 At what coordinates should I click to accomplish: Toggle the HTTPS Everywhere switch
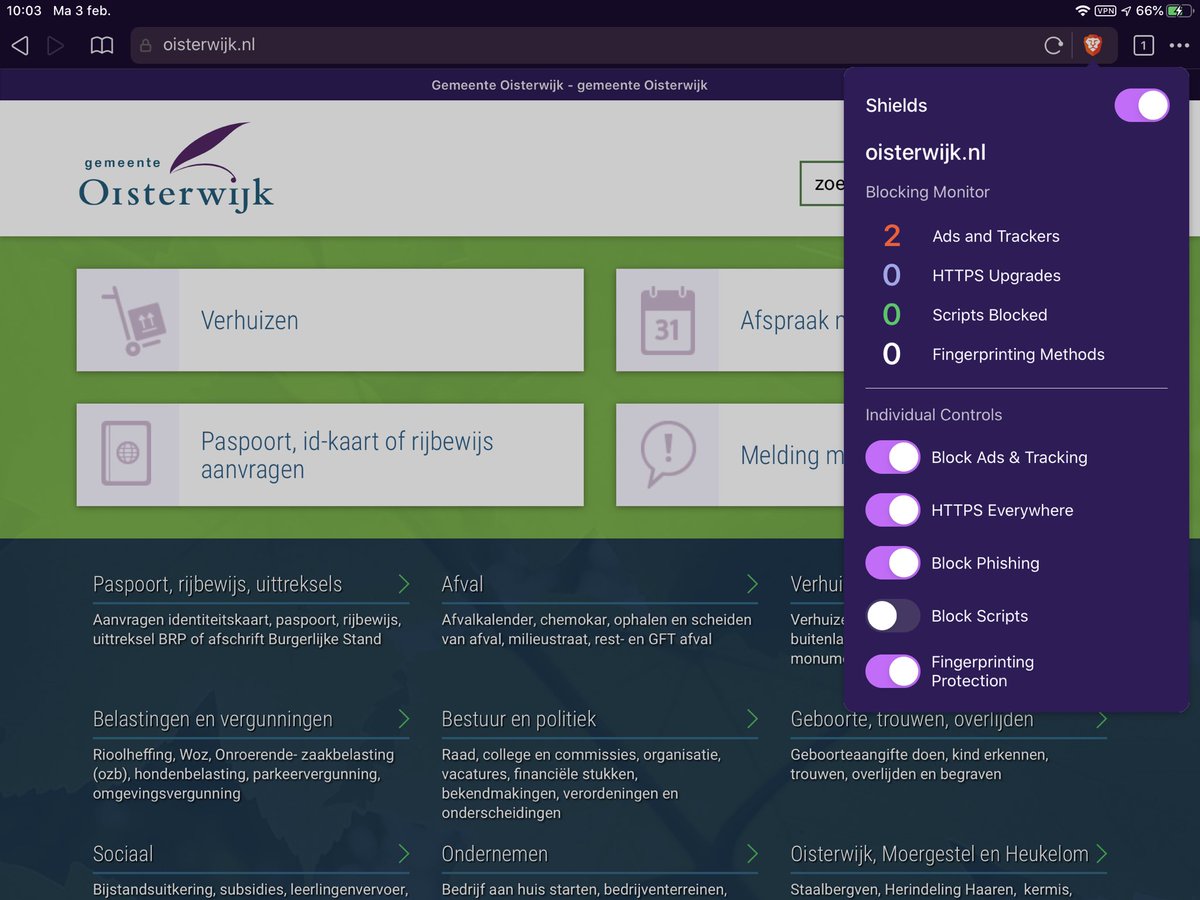[892, 510]
